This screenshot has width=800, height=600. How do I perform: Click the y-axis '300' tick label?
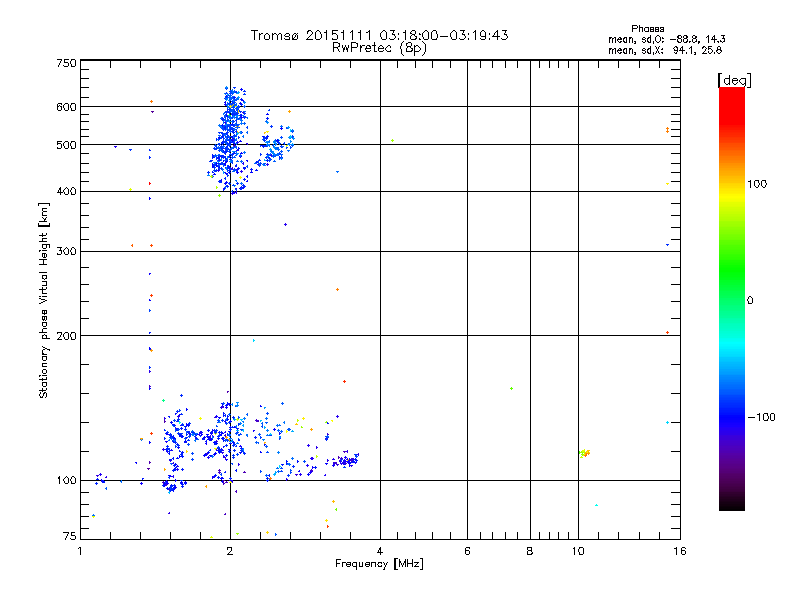click(x=67, y=252)
